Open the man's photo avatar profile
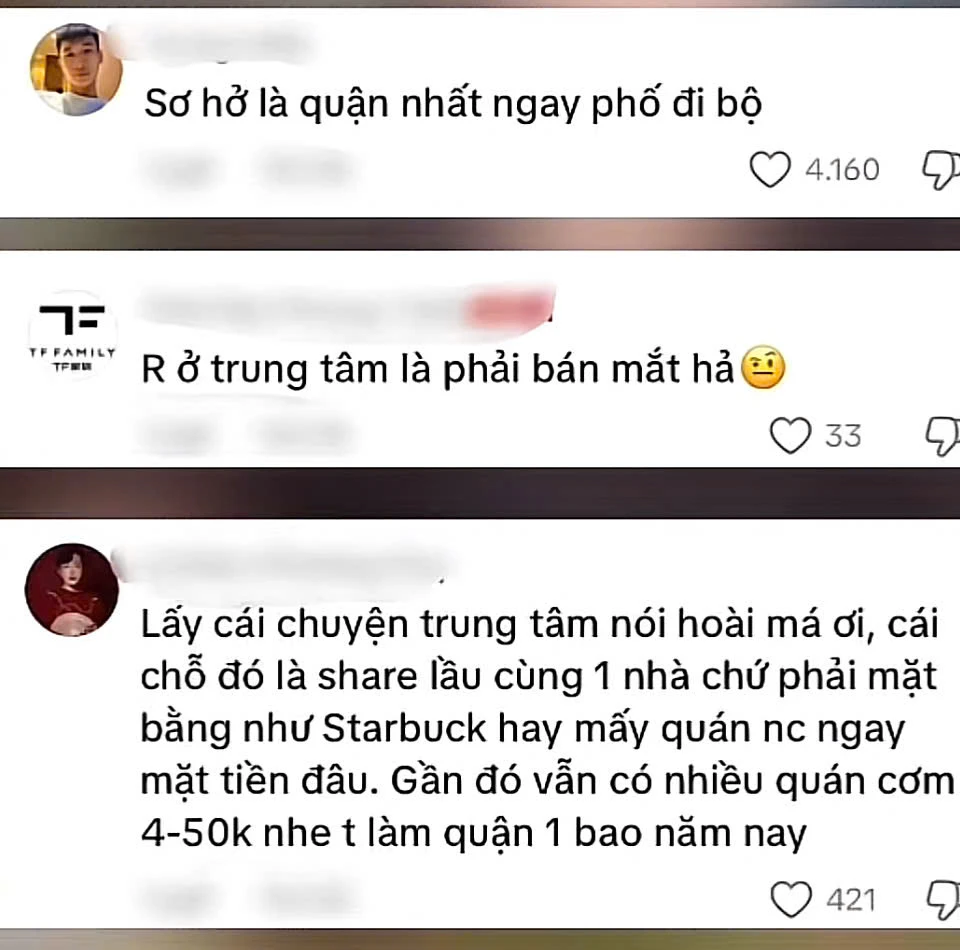The height and width of the screenshot is (950, 960). 76,69
